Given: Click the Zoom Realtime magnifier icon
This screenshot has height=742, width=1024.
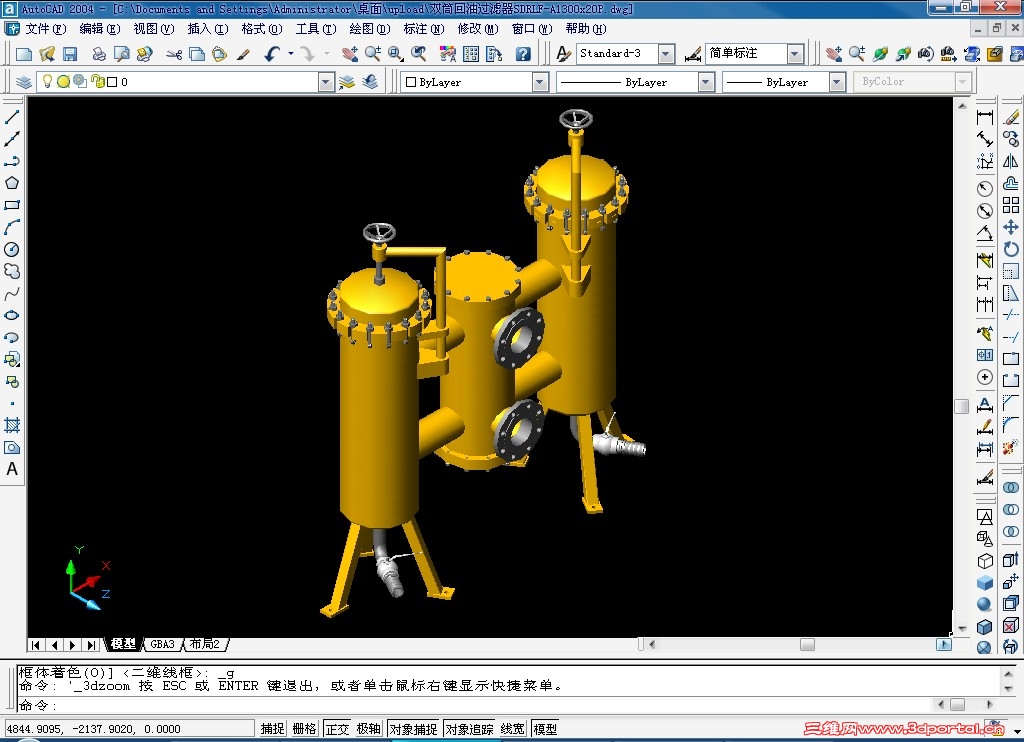Looking at the screenshot, I should coord(372,54).
